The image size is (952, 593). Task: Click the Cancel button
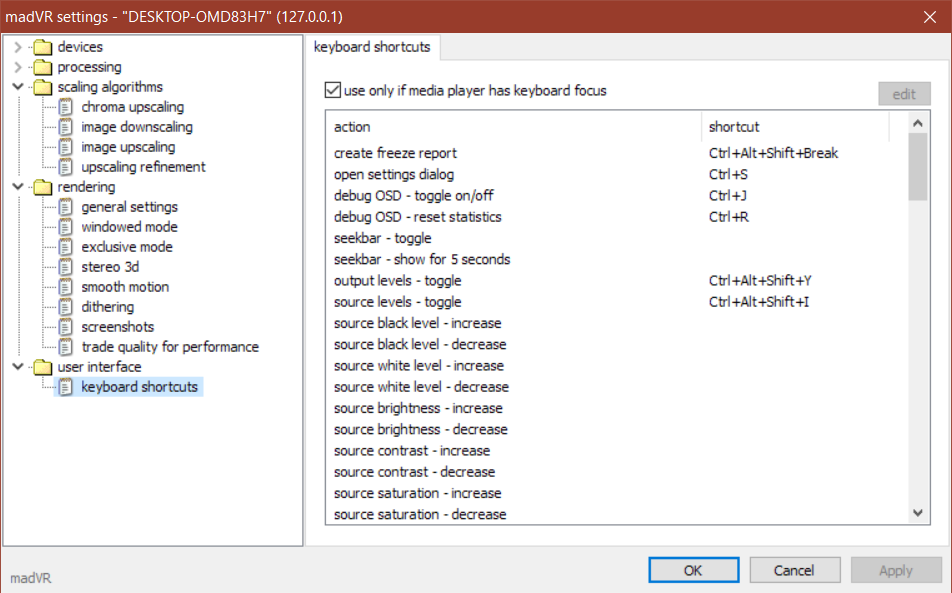tap(794, 570)
